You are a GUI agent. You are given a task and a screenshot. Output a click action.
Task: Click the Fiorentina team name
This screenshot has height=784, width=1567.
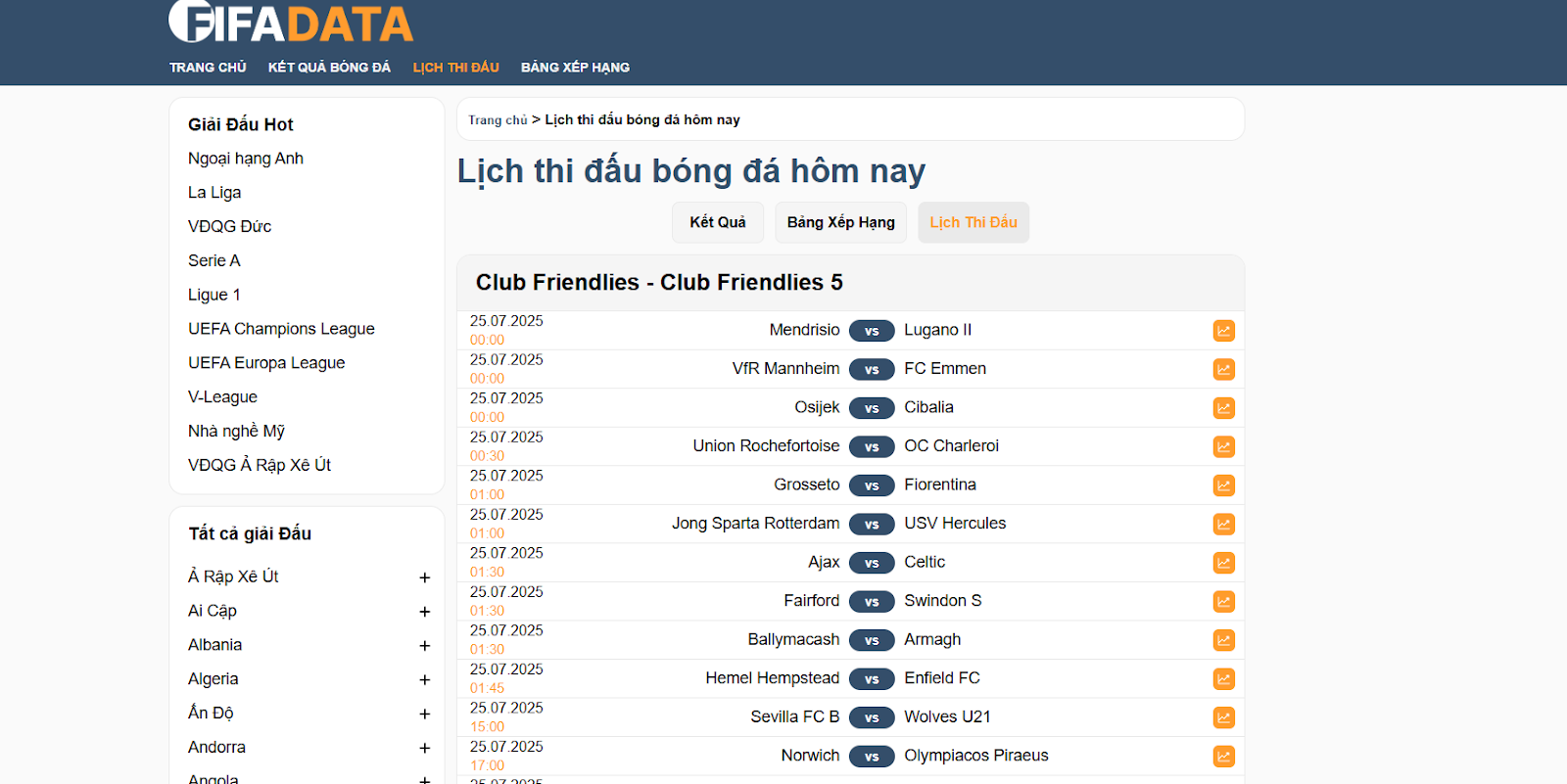(x=940, y=484)
